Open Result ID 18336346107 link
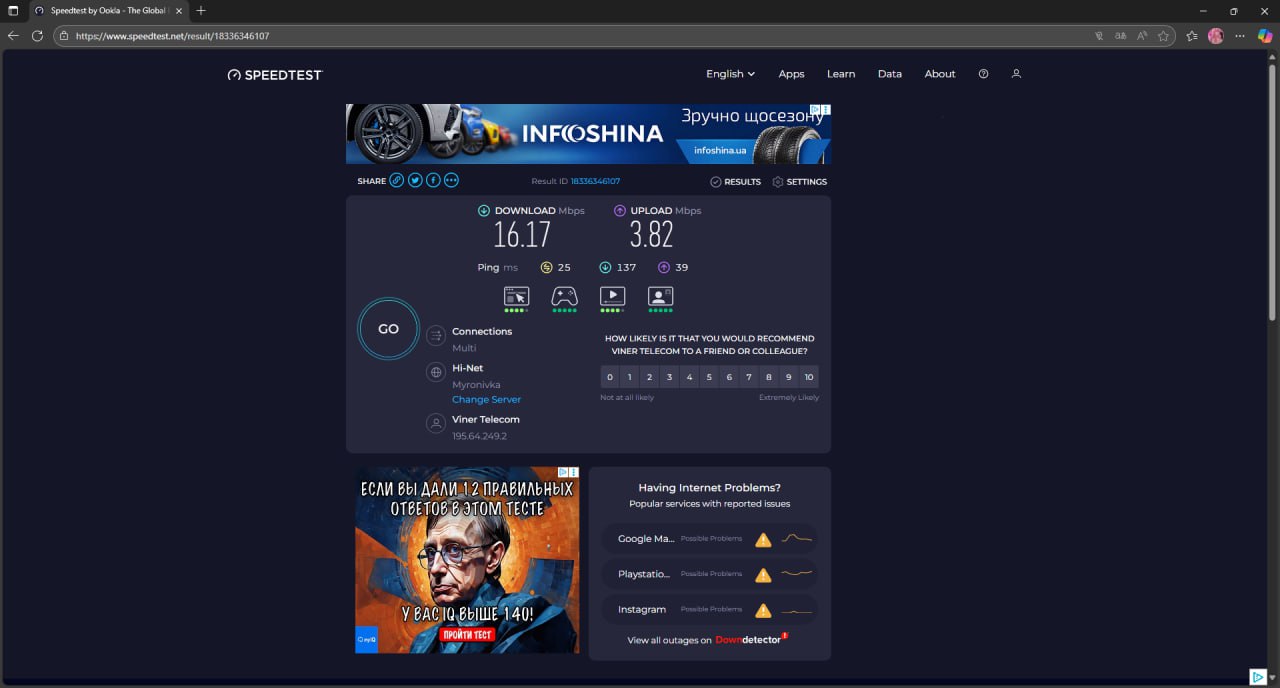The width and height of the screenshot is (1280, 688). 595,182
